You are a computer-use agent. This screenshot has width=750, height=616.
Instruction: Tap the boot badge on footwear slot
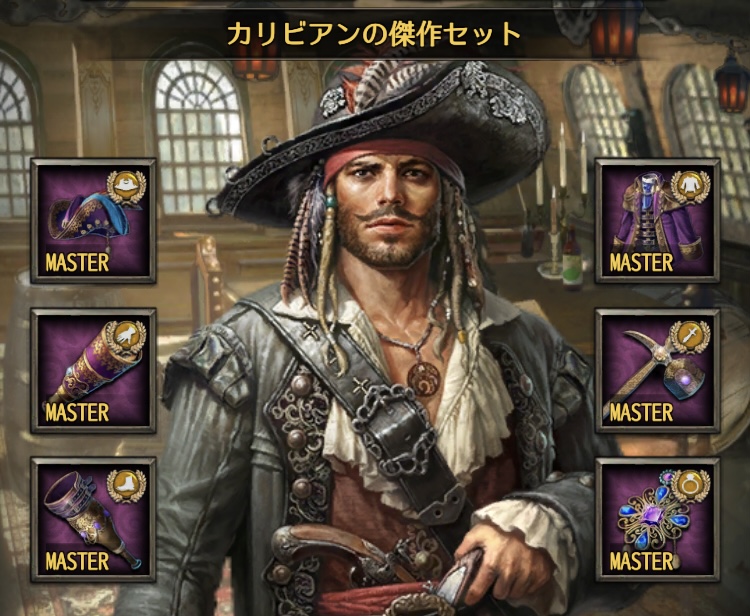[126, 486]
